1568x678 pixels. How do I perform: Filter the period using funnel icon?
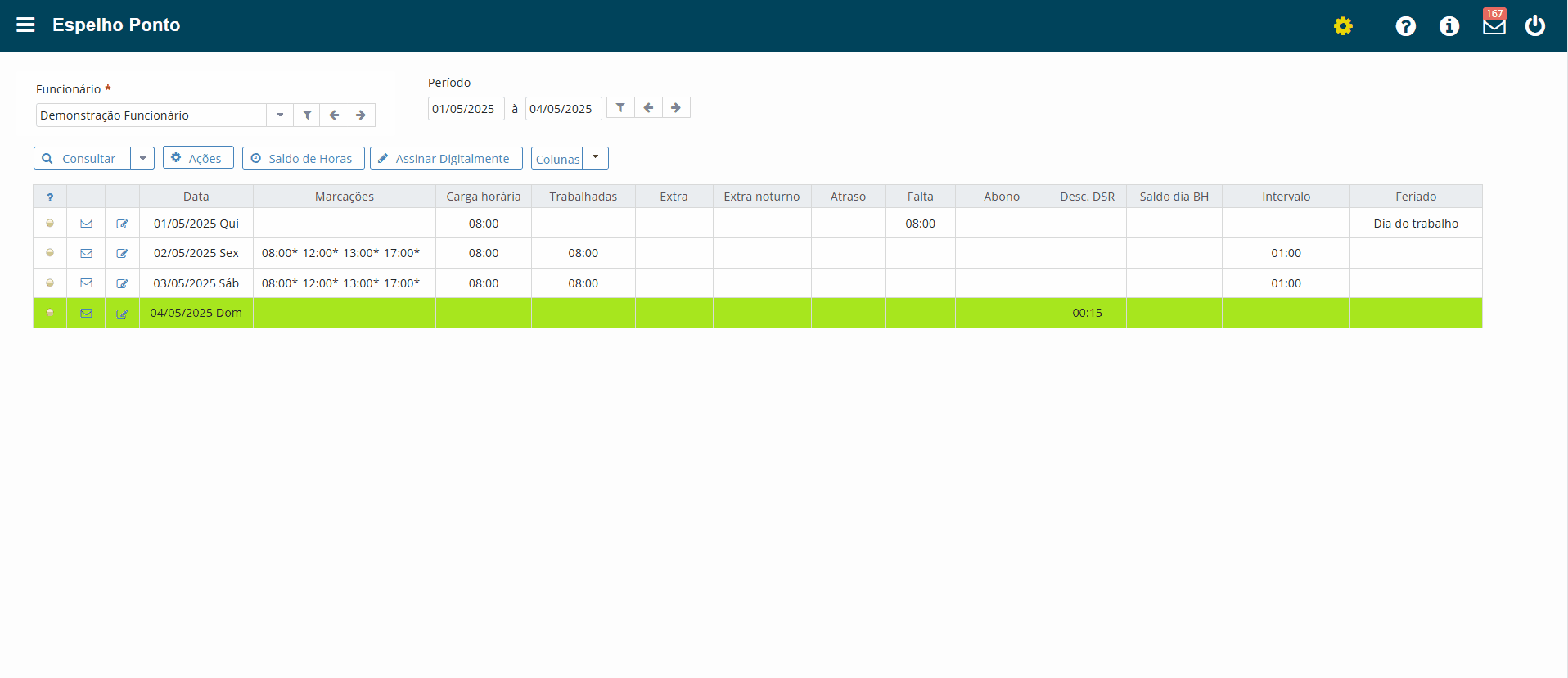click(620, 108)
